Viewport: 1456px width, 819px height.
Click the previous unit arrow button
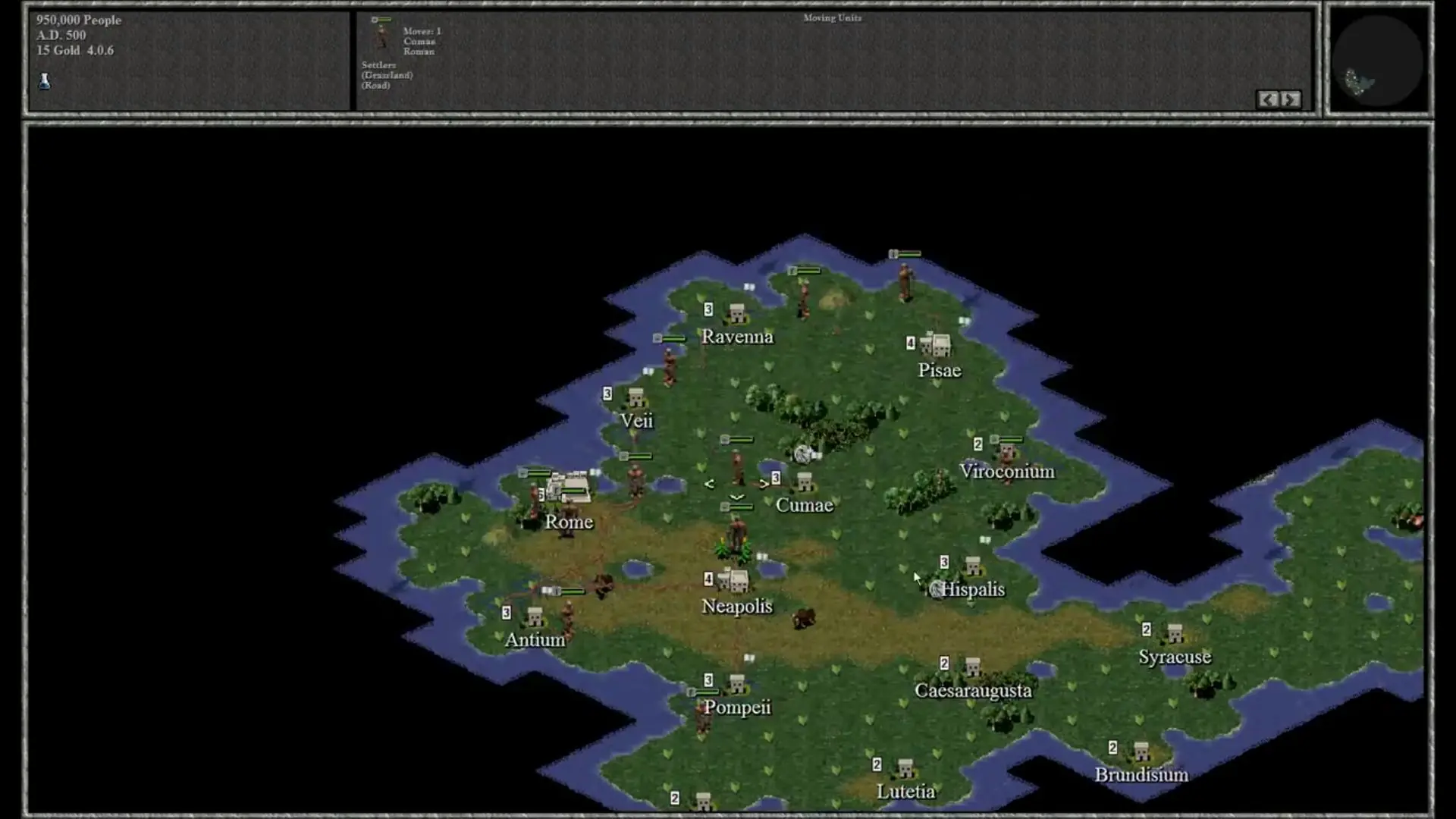[1268, 99]
